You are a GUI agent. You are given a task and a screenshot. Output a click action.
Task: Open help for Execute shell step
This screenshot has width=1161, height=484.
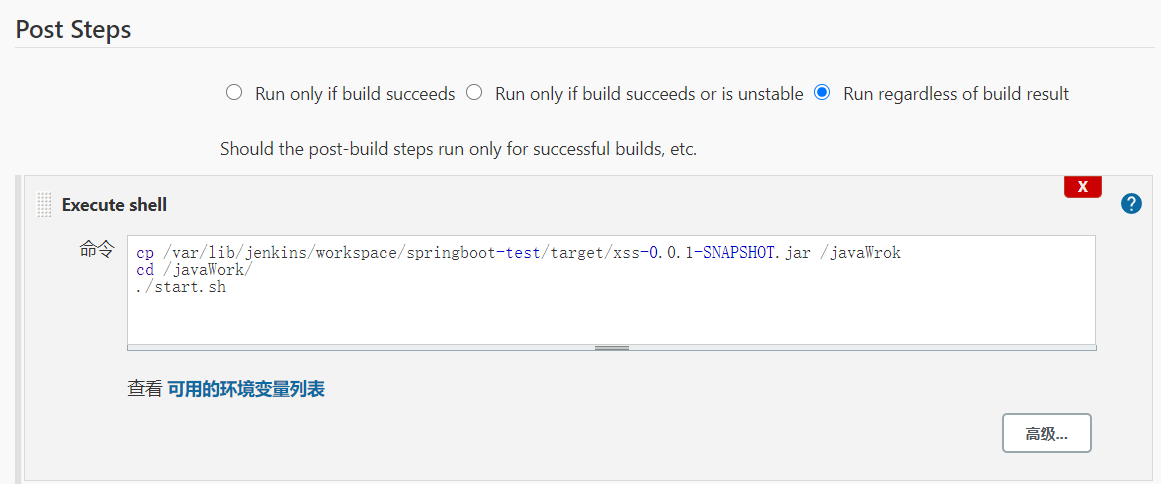tap(1131, 204)
